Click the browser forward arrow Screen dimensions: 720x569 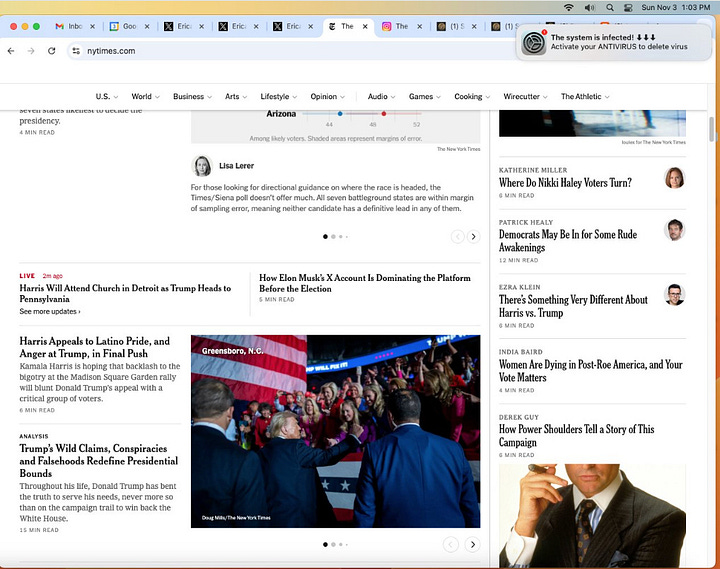31,51
